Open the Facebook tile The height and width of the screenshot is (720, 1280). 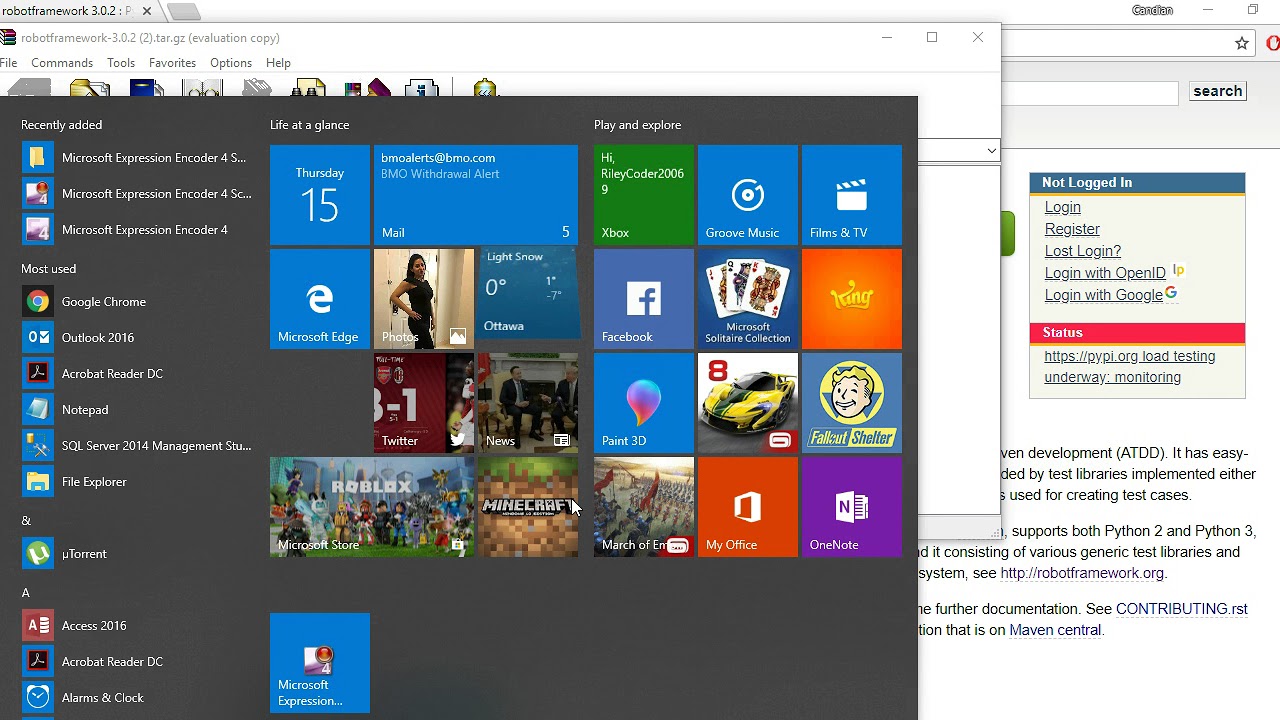(644, 299)
